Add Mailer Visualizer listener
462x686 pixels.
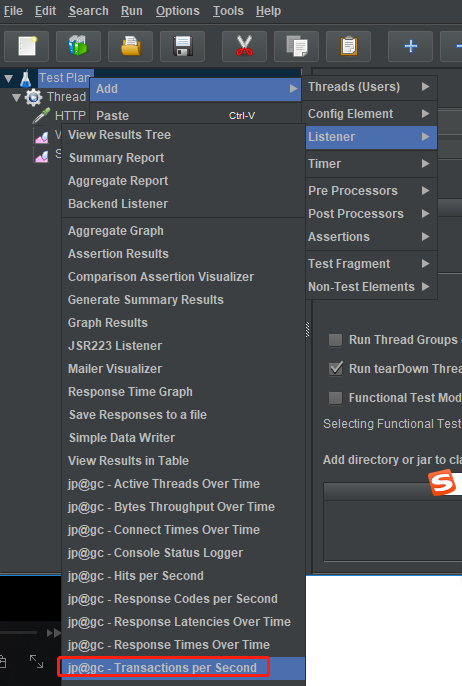[183, 369]
